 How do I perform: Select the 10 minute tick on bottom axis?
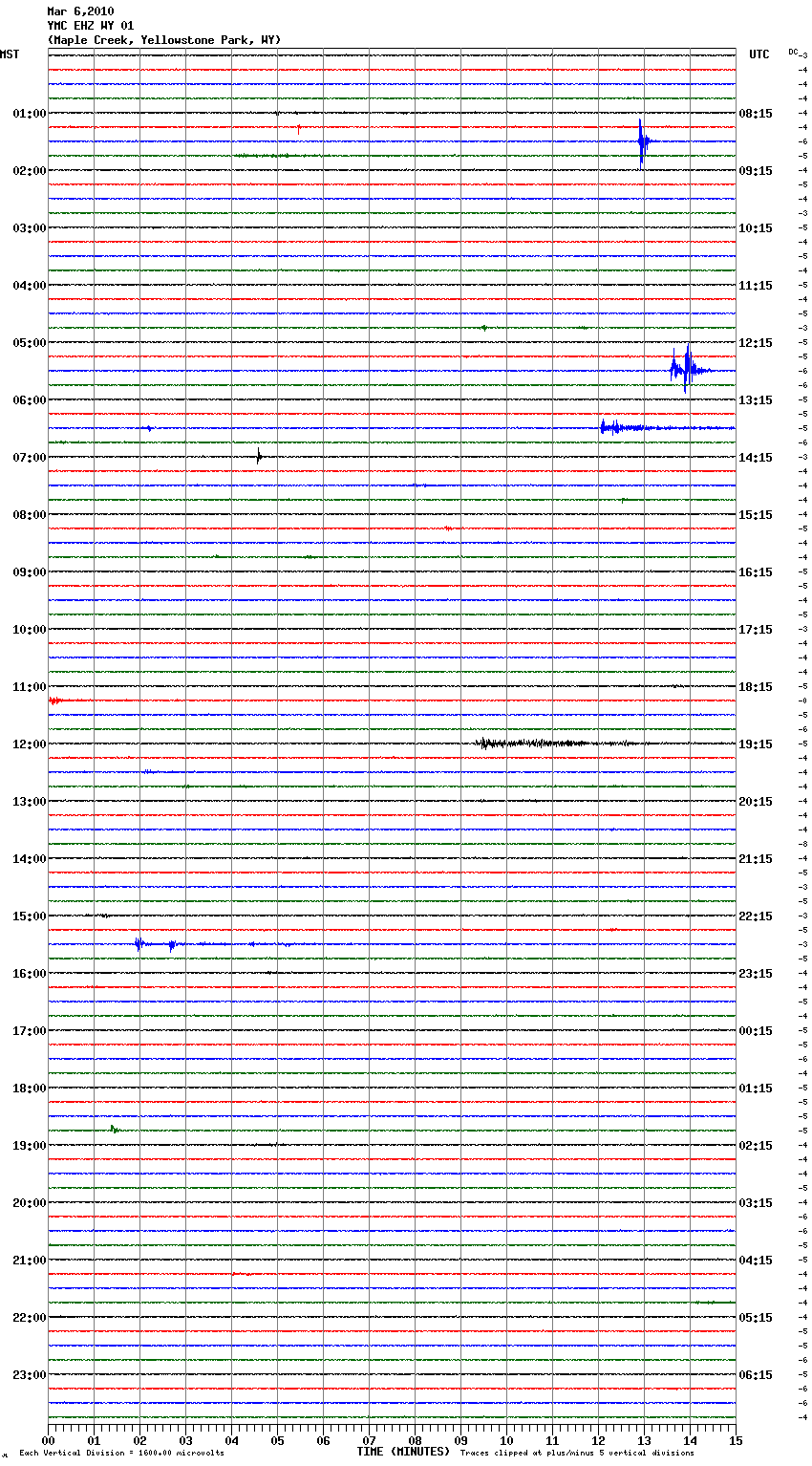[x=506, y=1440]
